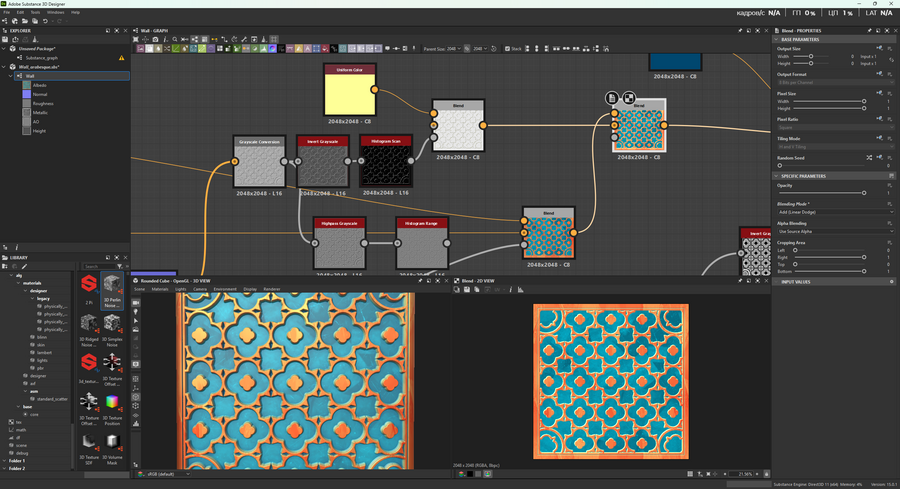
Task: Collapse the Wall graph tree item
Action: pos(10,75)
